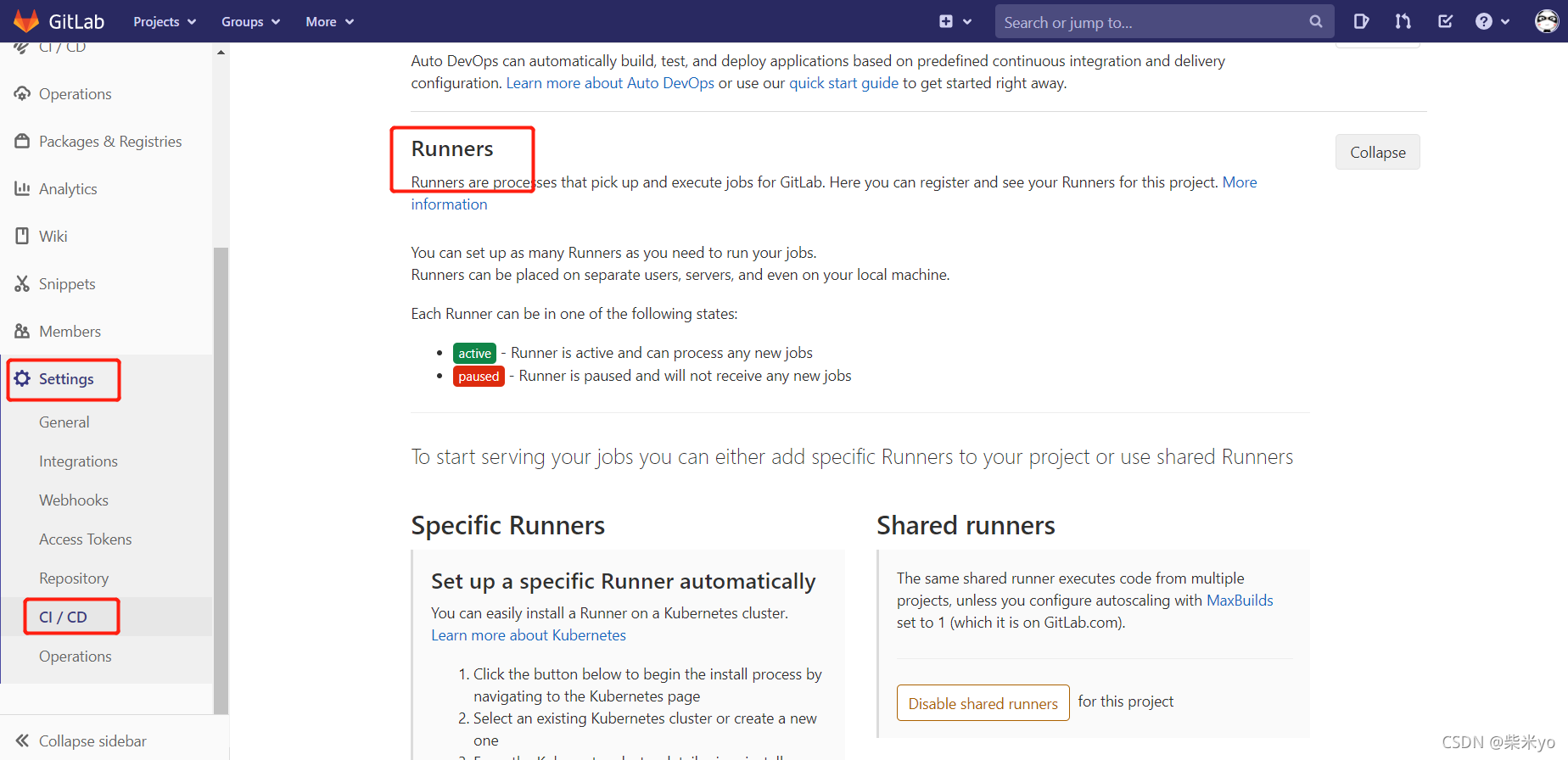Click the Help question mark icon
Viewport: 1568px width, 760px height.
1484,21
